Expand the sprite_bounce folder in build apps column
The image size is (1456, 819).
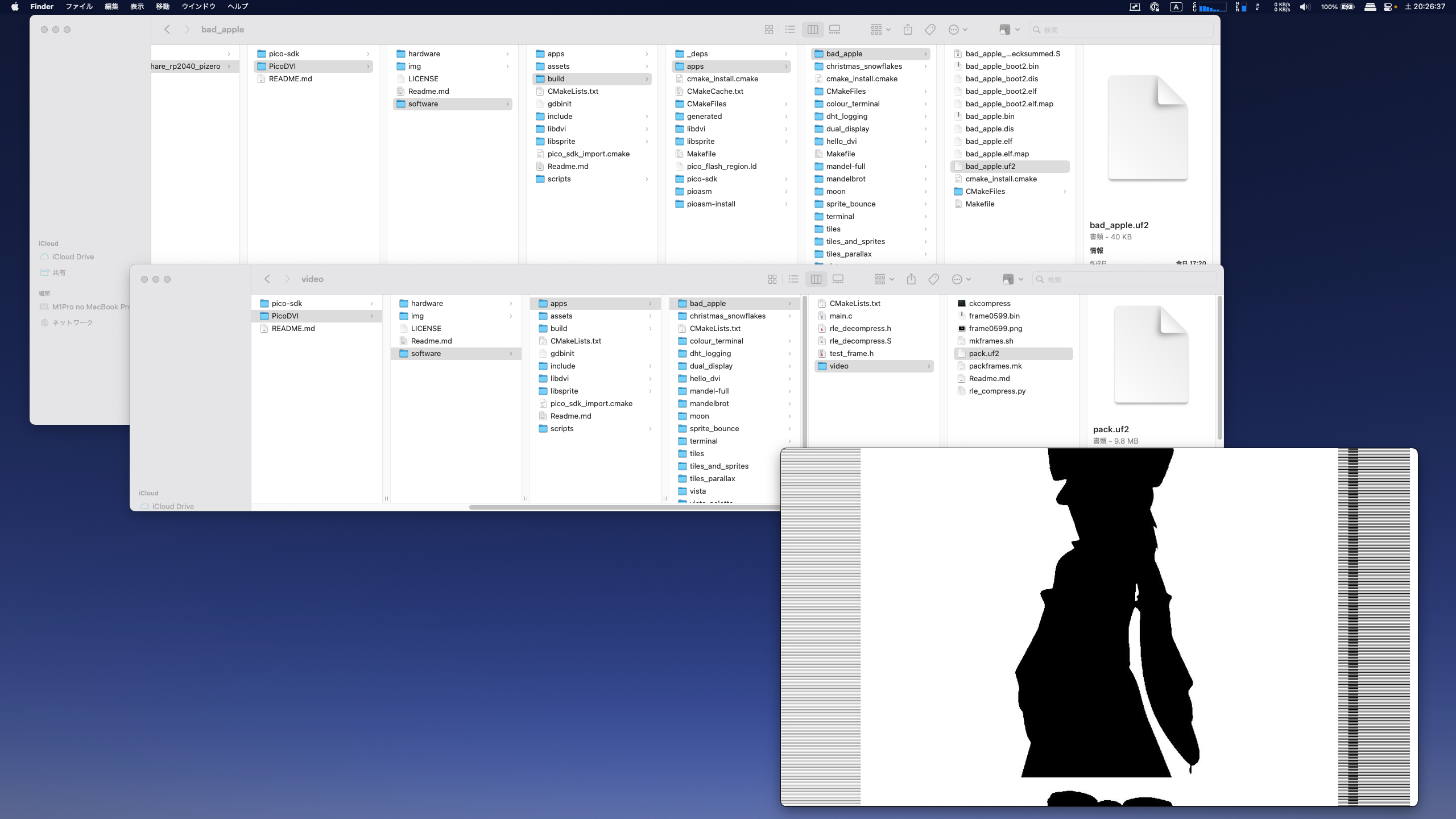[850, 204]
